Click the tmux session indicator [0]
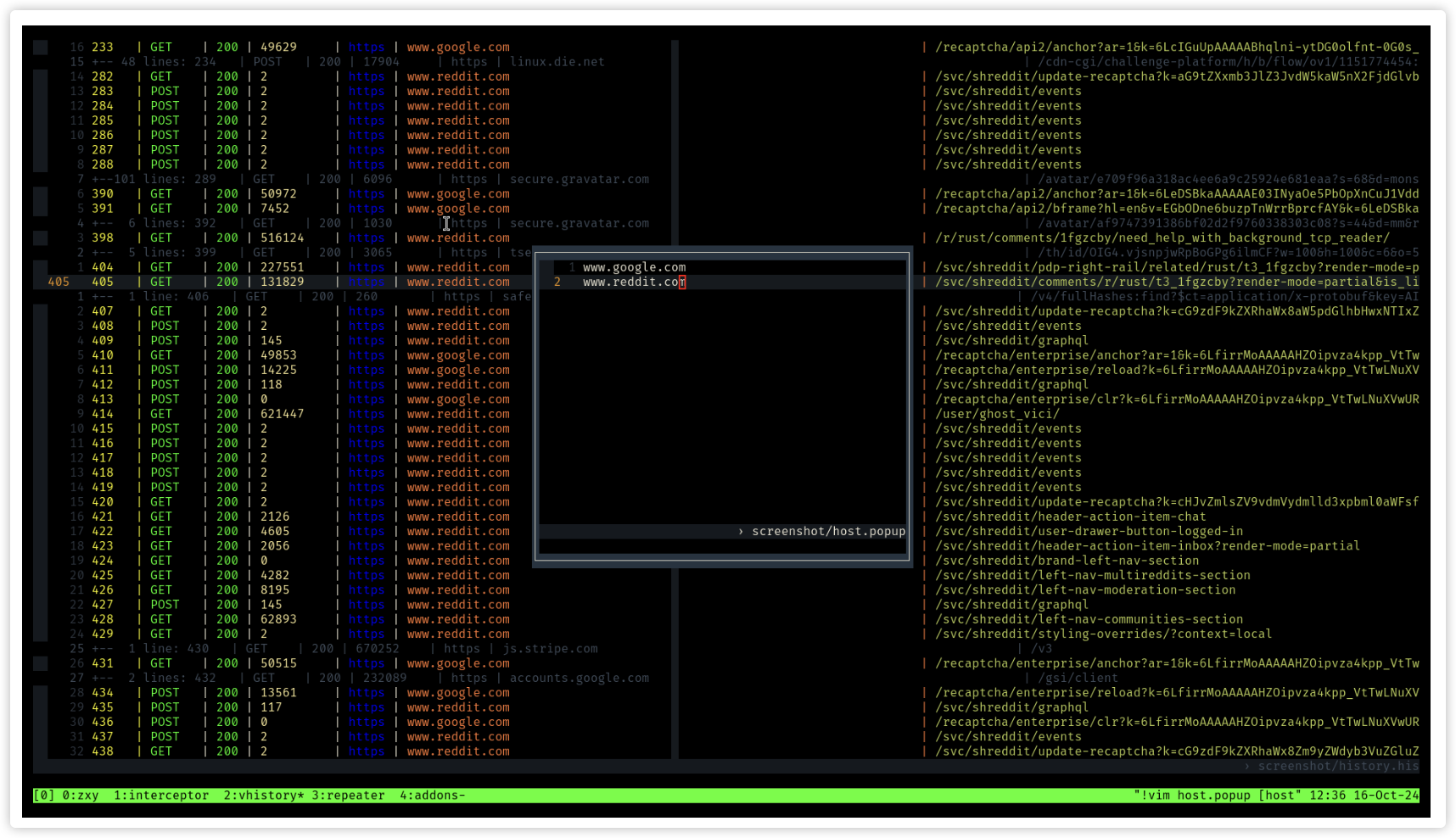 coord(44,796)
